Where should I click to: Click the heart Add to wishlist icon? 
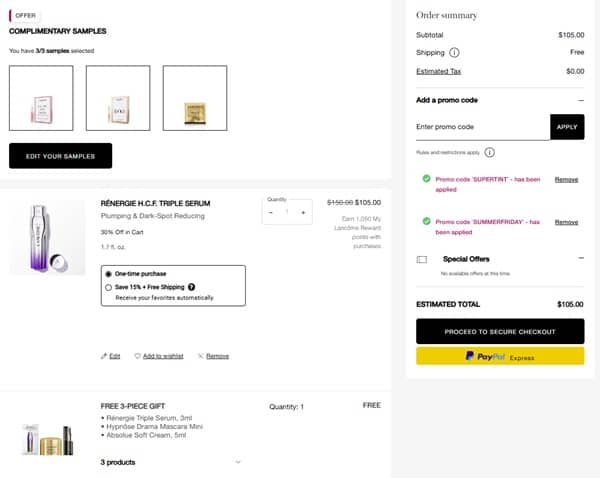click(137, 356)
